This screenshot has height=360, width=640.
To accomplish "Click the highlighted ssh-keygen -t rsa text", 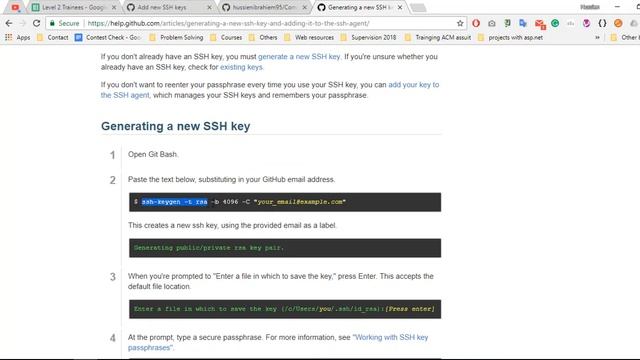I will [174, 202].
